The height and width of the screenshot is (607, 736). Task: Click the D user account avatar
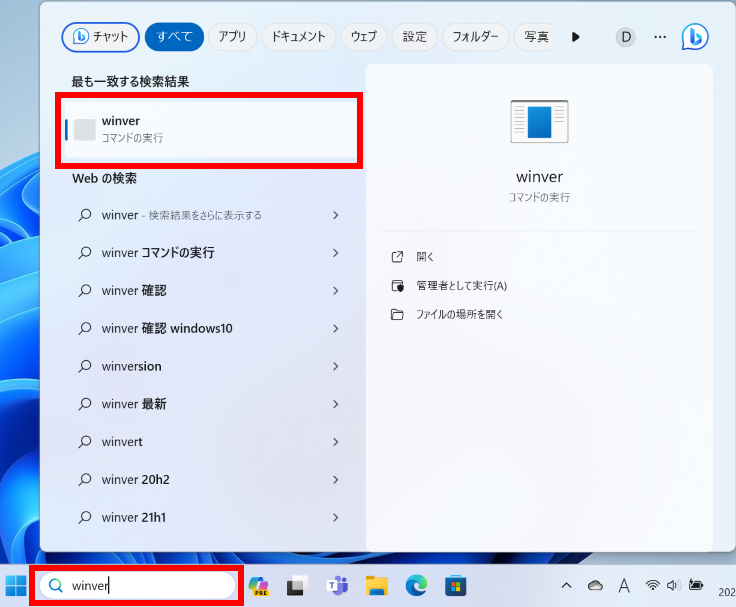[626, 37]
